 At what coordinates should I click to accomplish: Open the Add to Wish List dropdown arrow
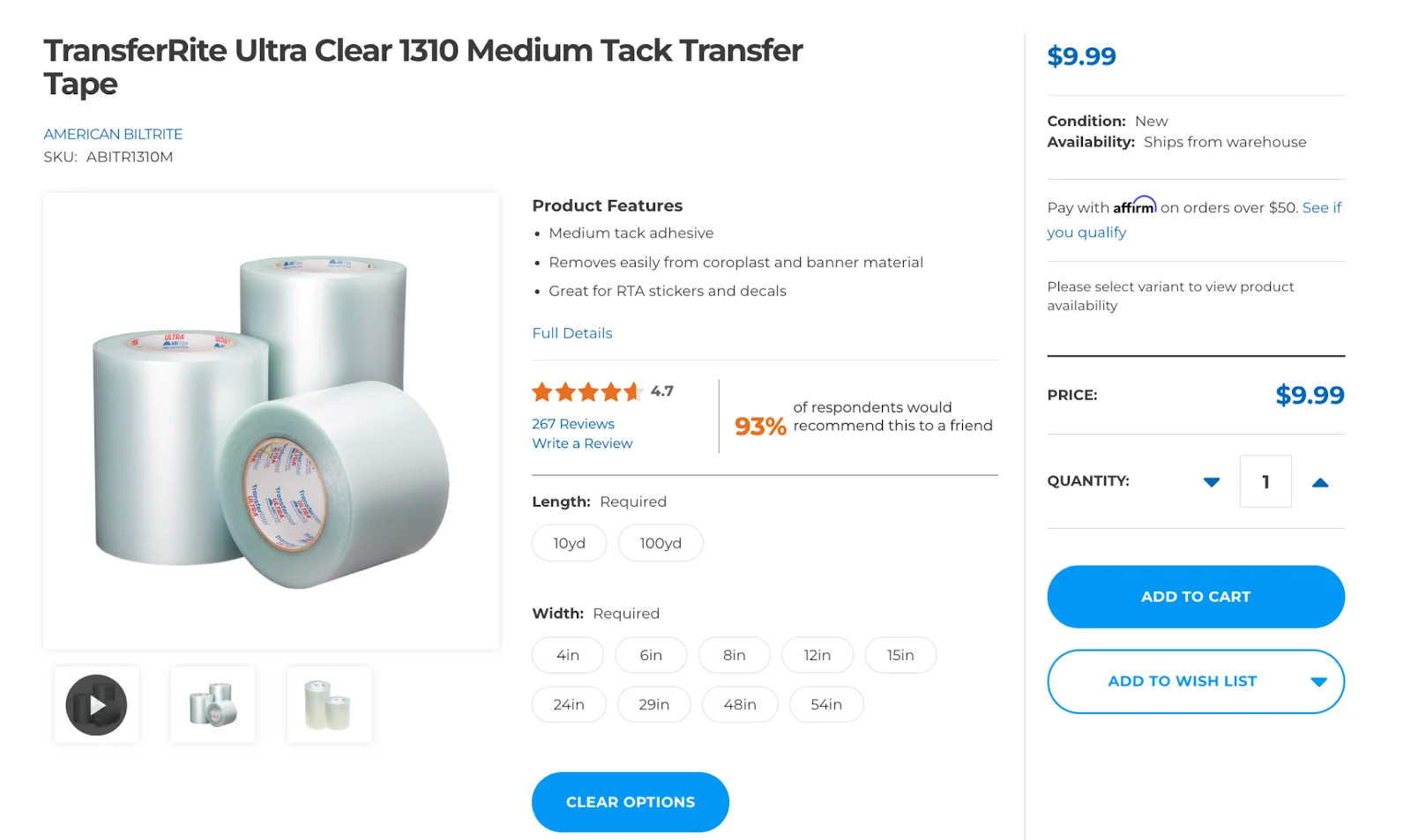(x=1318, y=680)
